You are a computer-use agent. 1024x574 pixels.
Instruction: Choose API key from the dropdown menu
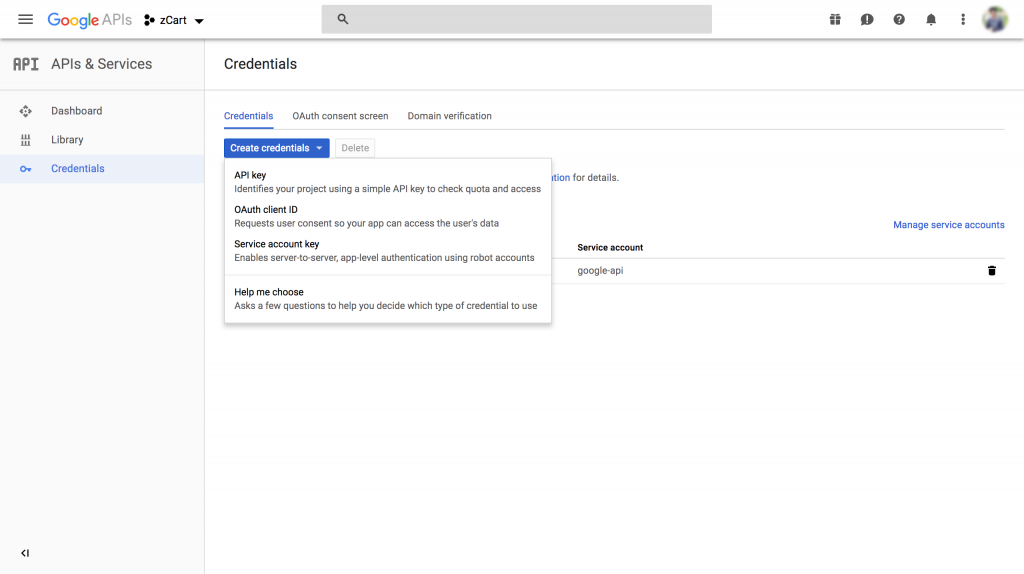[x=387, y=182]
